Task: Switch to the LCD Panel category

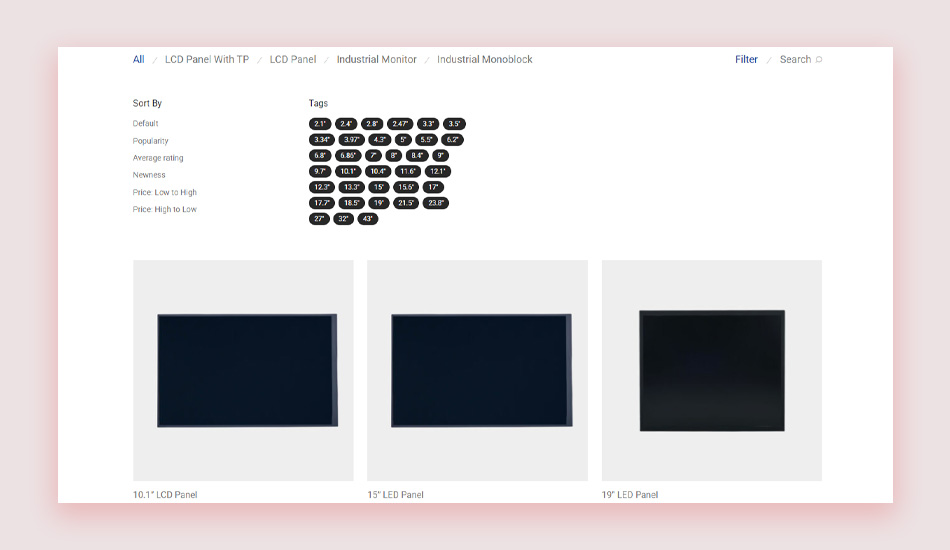Action: pos(293,59)
